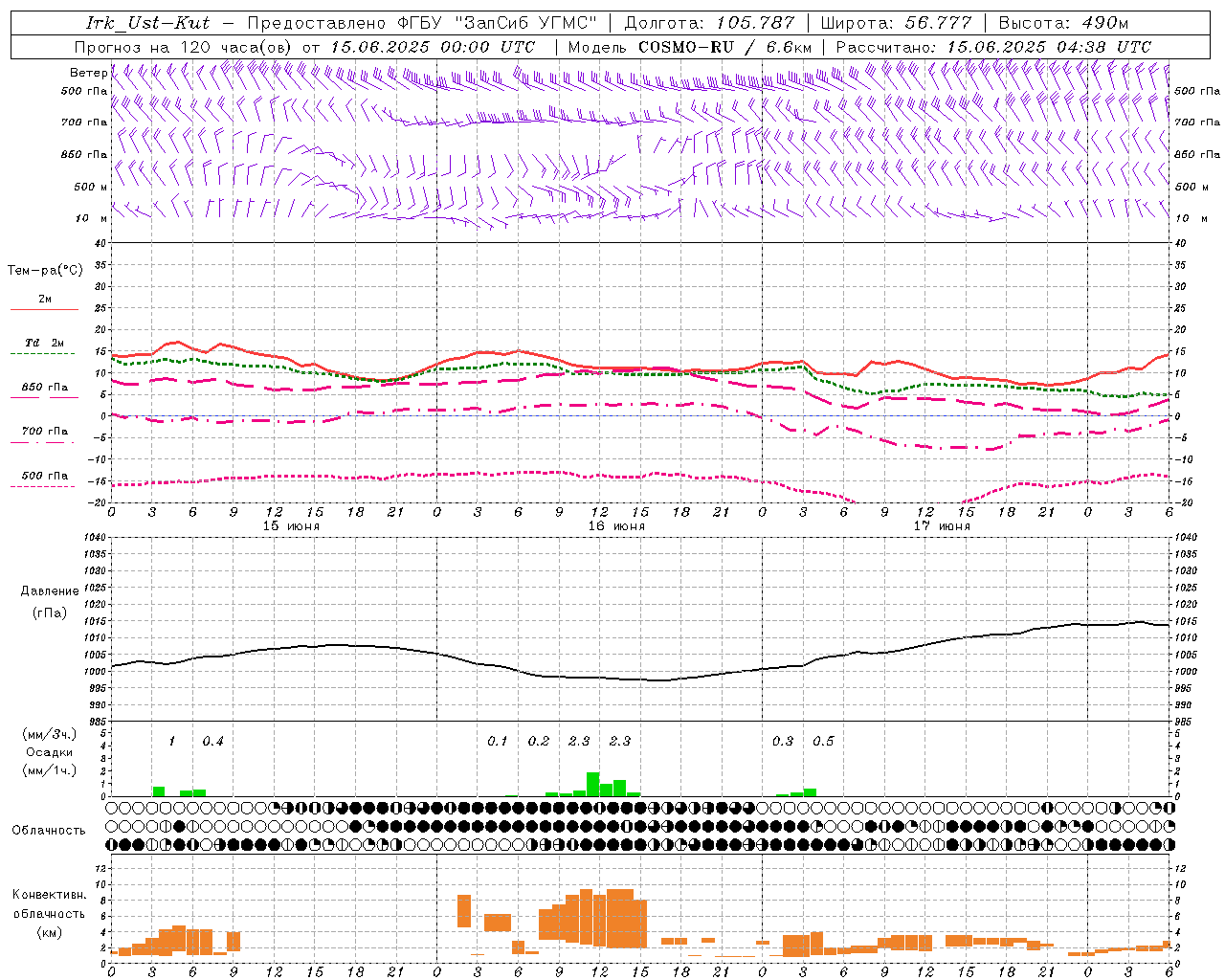Click the Тем-ра(°C) temperature panel label
Viewport: 1225px width, 980px height.
[45, 271]
